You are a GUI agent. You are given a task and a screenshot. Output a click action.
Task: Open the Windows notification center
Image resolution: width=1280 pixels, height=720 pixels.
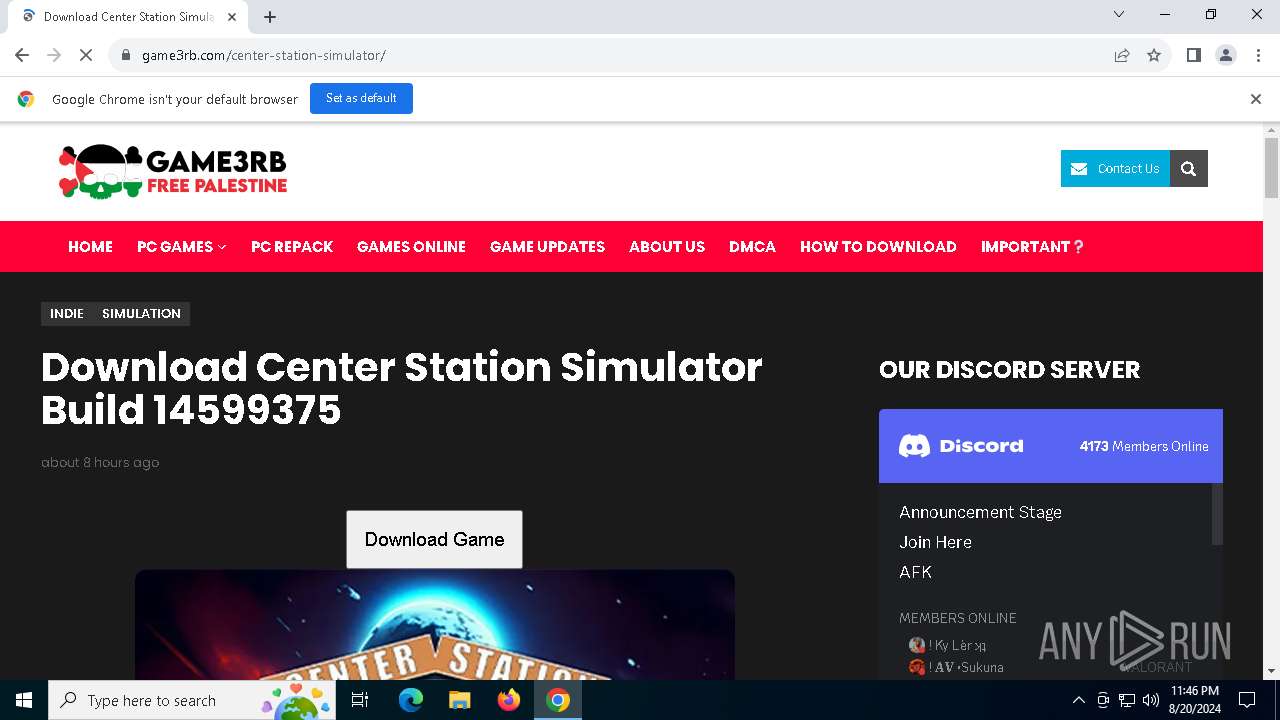(1247, 700)
